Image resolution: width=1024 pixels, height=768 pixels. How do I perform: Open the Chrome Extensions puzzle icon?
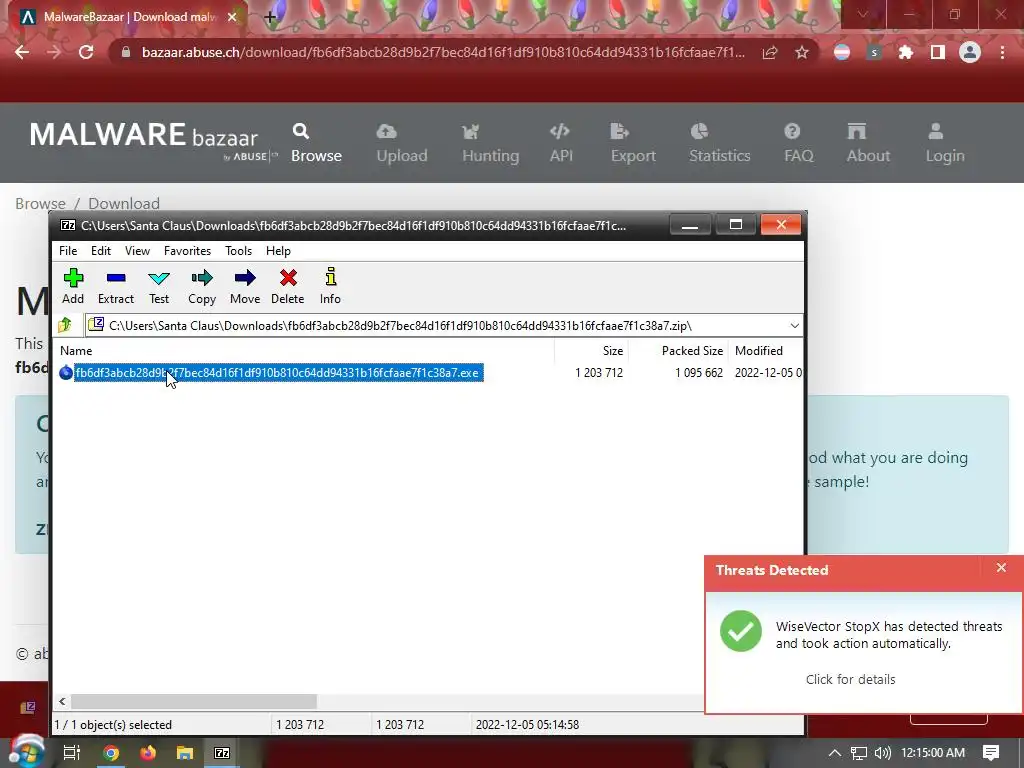click(905, 52)
